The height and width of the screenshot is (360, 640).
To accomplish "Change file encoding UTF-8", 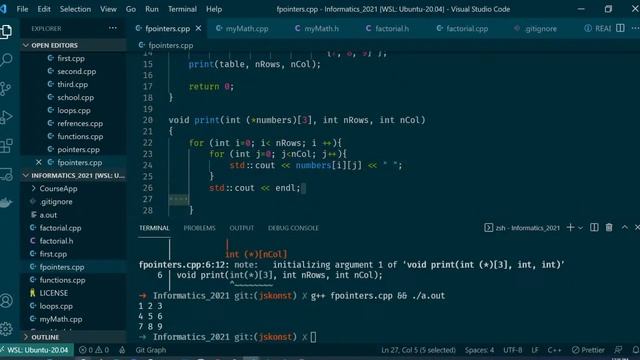I will [513, 350].
